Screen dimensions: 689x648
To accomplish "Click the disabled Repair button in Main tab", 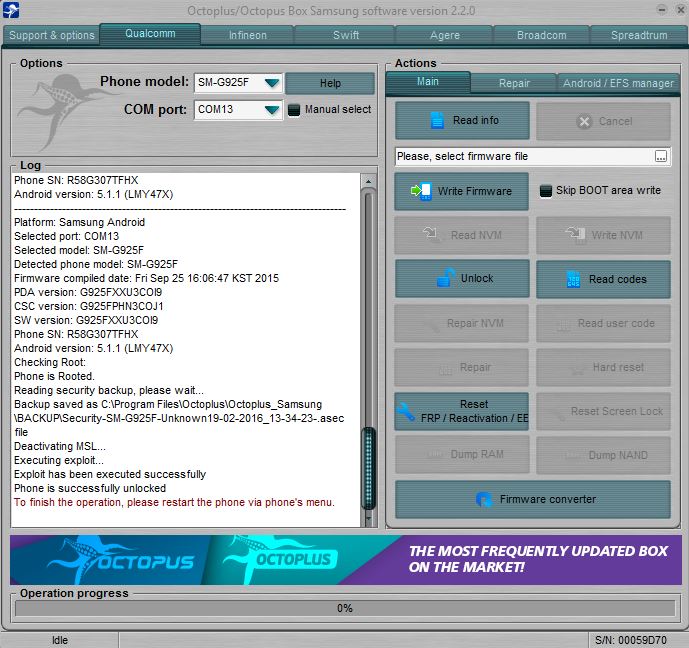I will pos(461,367).
